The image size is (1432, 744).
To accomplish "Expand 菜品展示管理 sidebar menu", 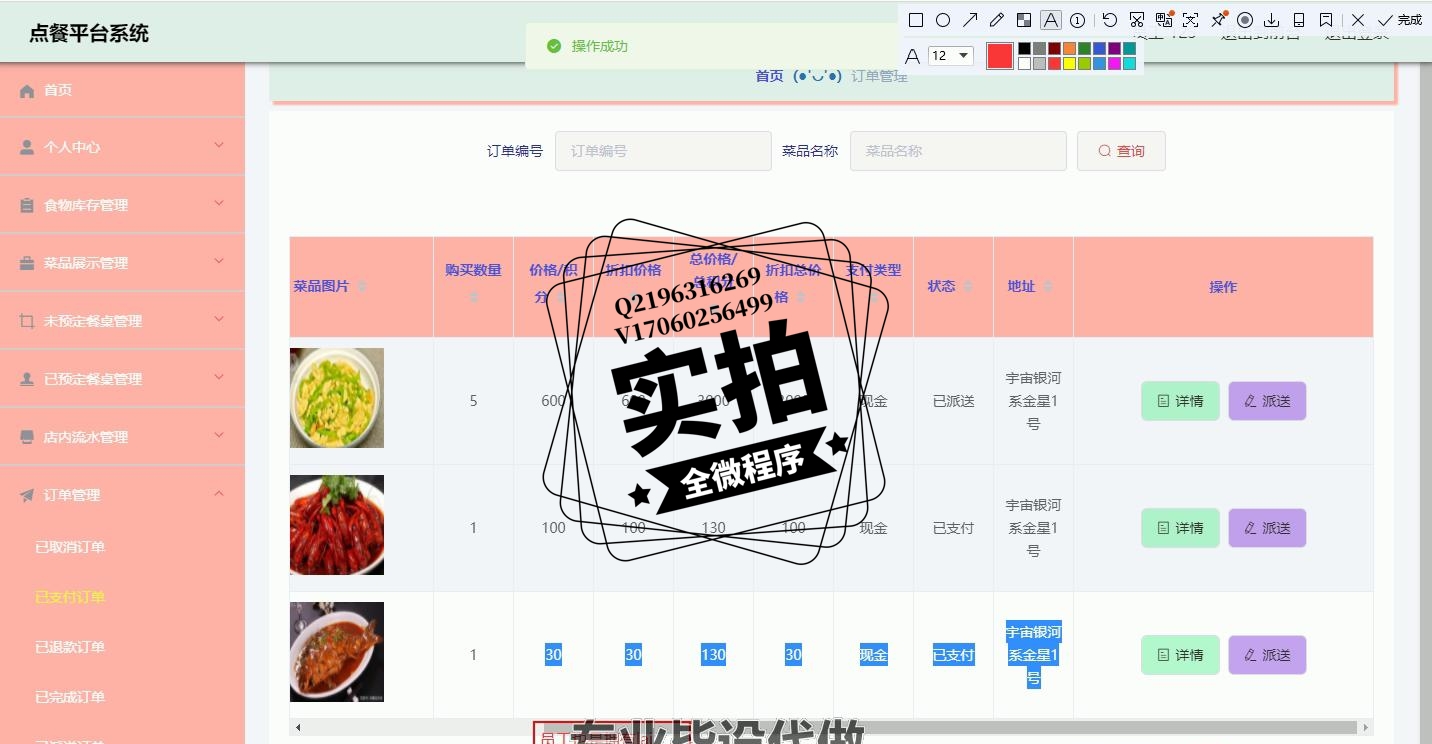I will click(122, 262).
